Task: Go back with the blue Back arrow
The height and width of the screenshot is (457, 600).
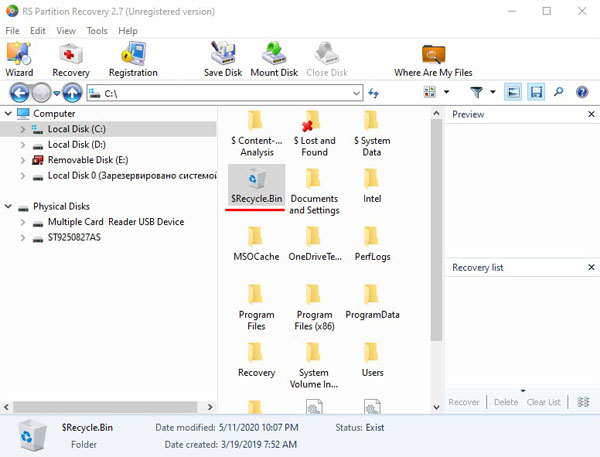Action: point(20,93)
